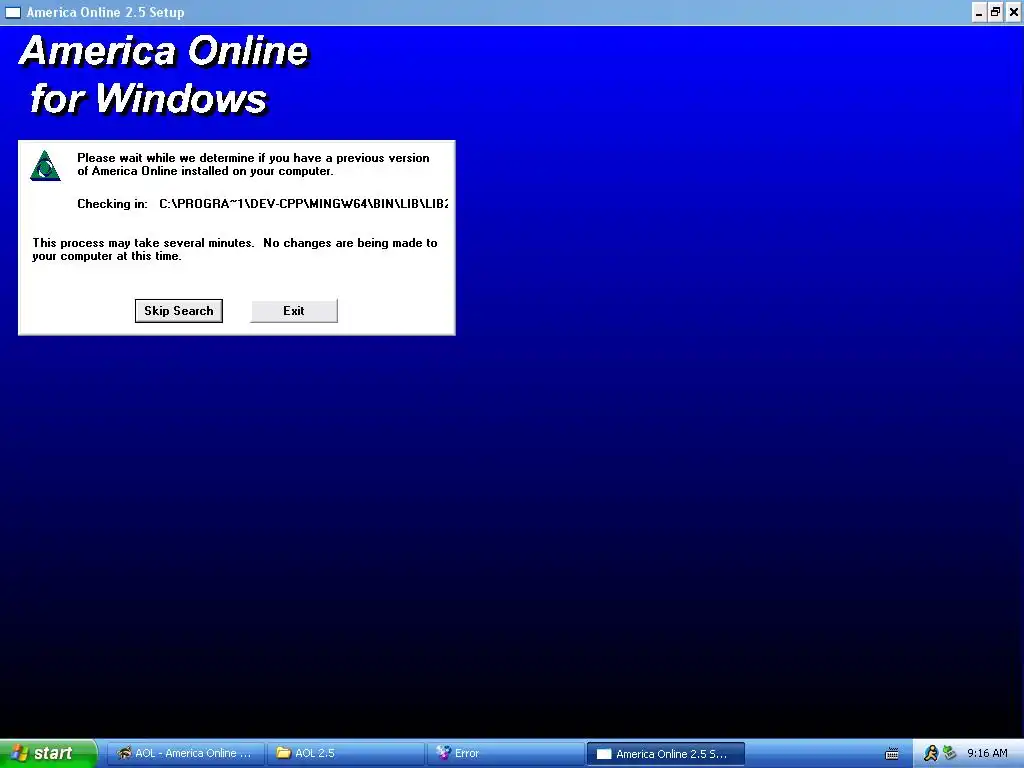Click the messenger figure tray icon
Screen dimensions: 1024x768
point(931,753)
